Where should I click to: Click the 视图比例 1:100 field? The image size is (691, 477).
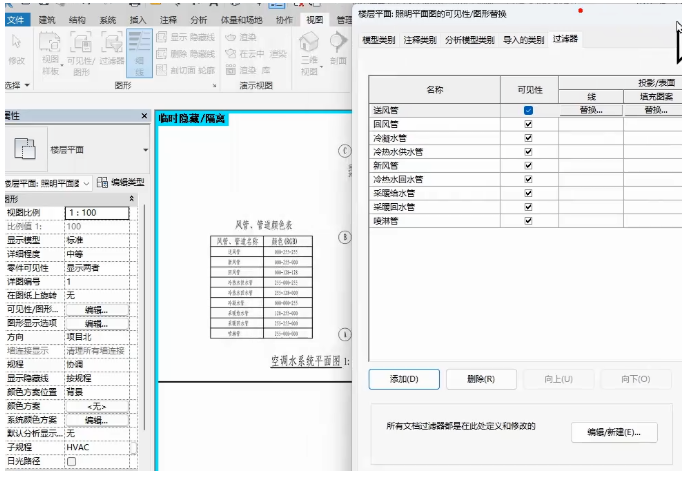(x=96, y=213)
